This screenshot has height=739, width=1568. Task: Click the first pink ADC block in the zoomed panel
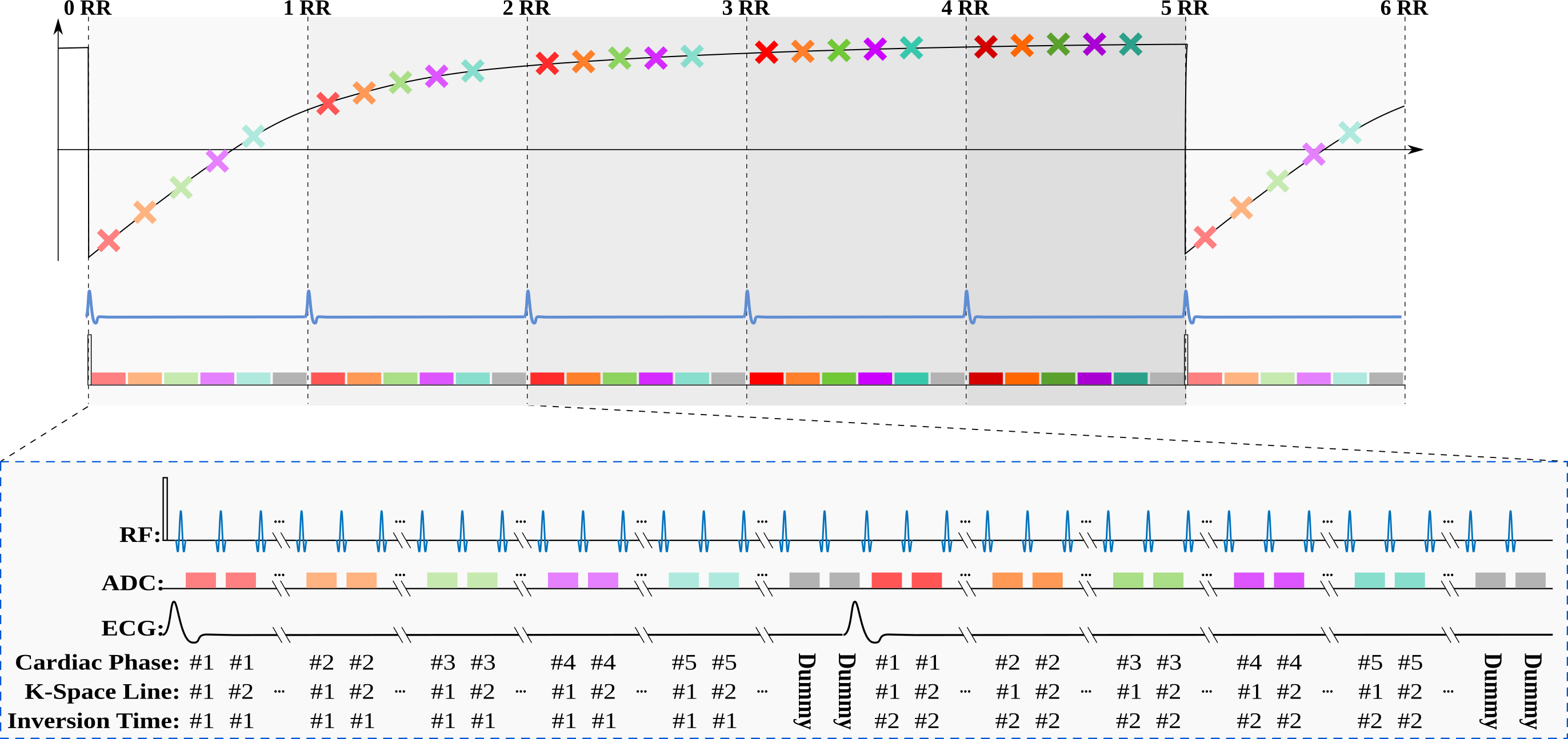pyautogui.click(x=200, y=580)
